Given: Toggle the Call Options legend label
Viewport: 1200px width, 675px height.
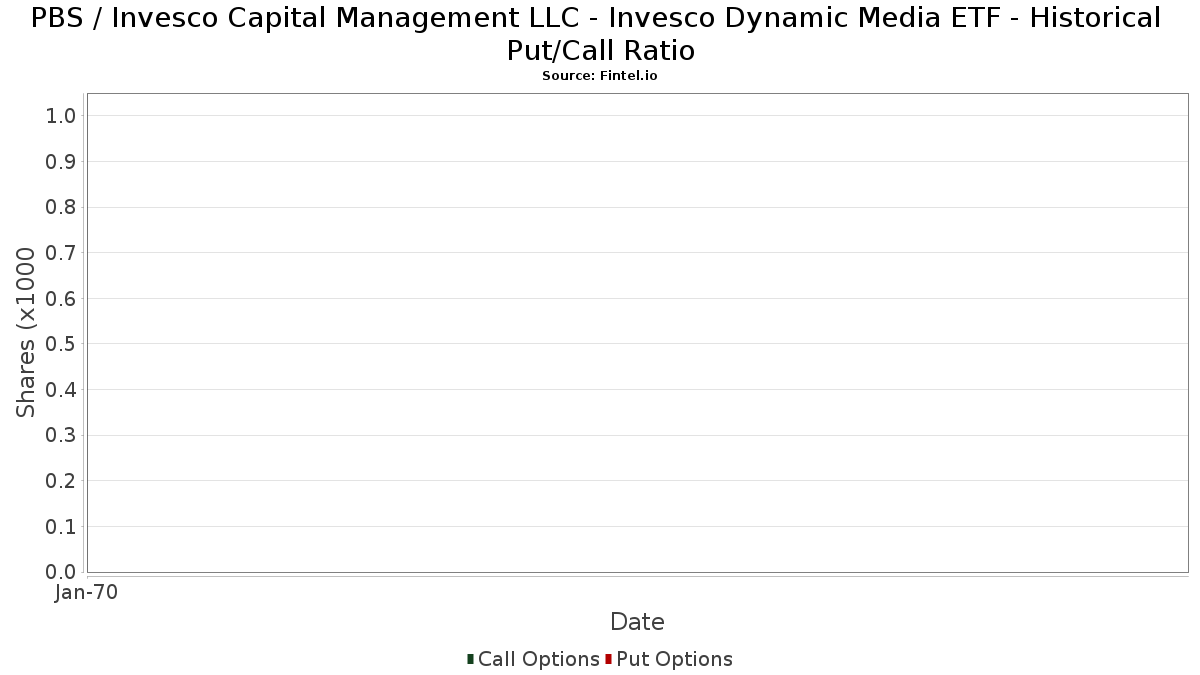Looking at the screenshot, I should [x=539, y=659].
